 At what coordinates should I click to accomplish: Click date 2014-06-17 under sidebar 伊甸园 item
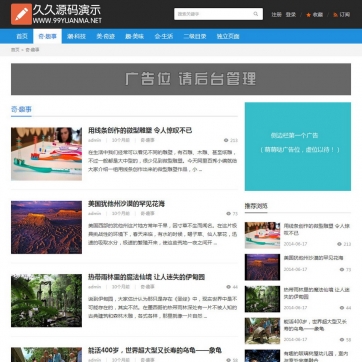coord(295,308)
